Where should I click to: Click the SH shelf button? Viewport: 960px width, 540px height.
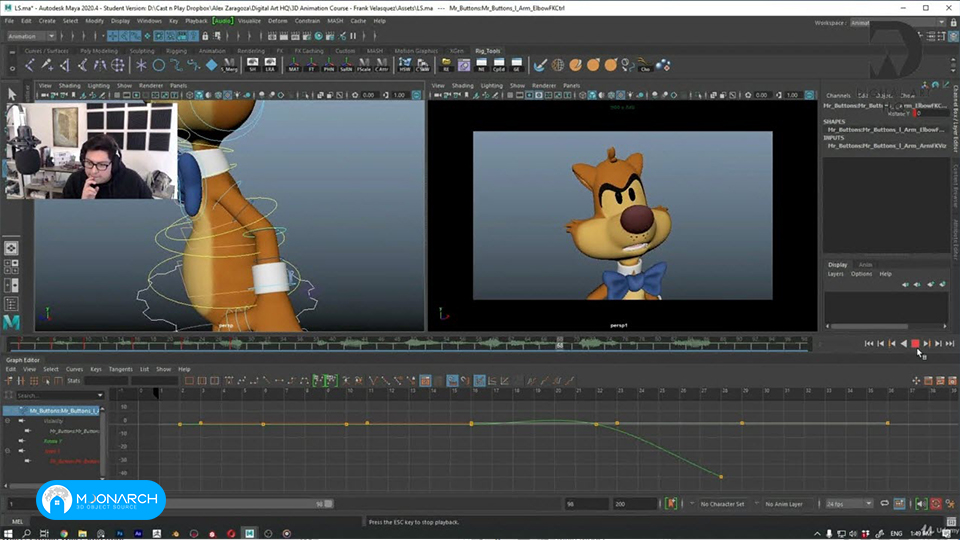(252, 65)
